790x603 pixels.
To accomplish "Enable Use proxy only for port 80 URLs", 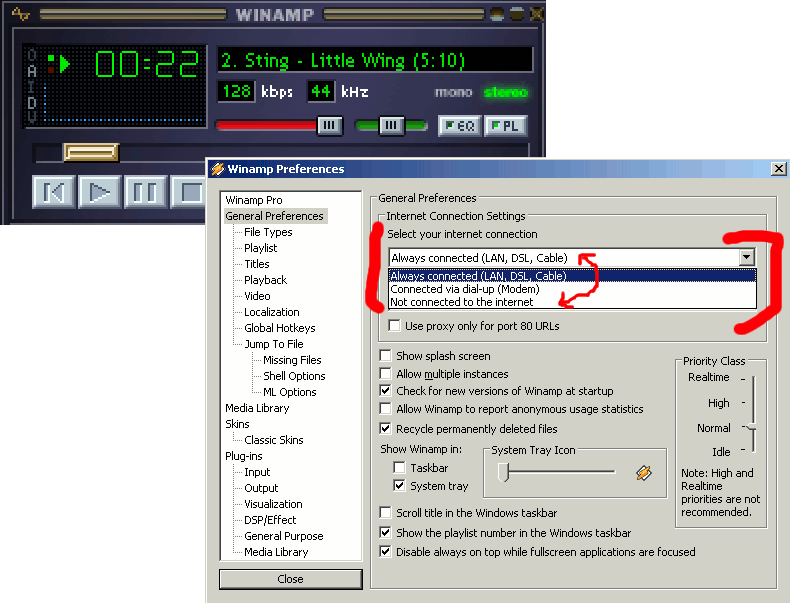I will click(x=394, y=325).
